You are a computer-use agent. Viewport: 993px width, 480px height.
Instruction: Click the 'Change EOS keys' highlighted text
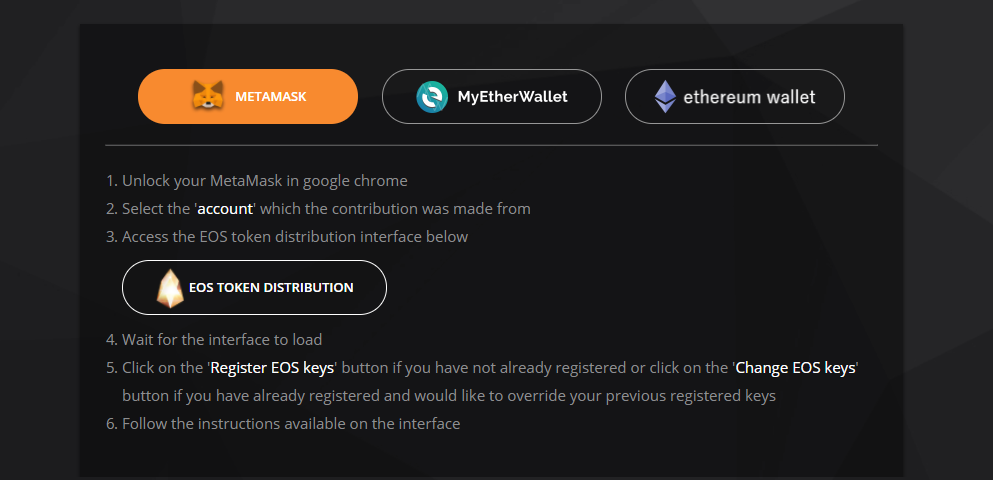point(795,368)
